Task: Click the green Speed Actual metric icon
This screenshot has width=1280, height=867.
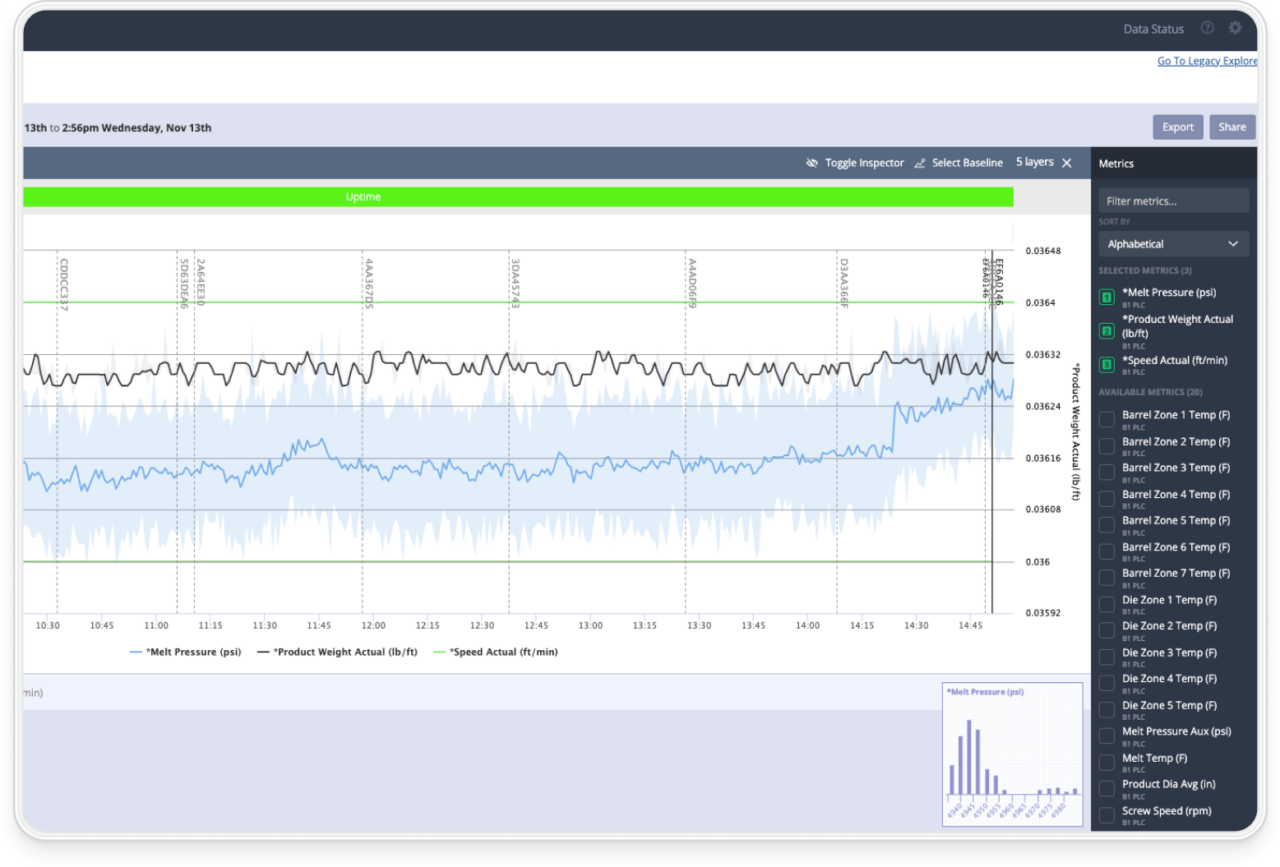Action: coord(1106,364)
